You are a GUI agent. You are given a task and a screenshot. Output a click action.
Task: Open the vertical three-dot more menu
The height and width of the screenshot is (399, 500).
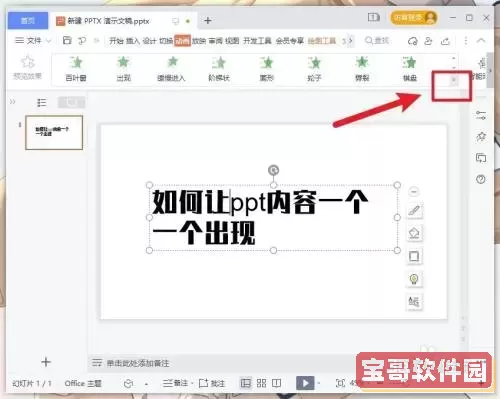pyautogui.click(x=466, y=41)
